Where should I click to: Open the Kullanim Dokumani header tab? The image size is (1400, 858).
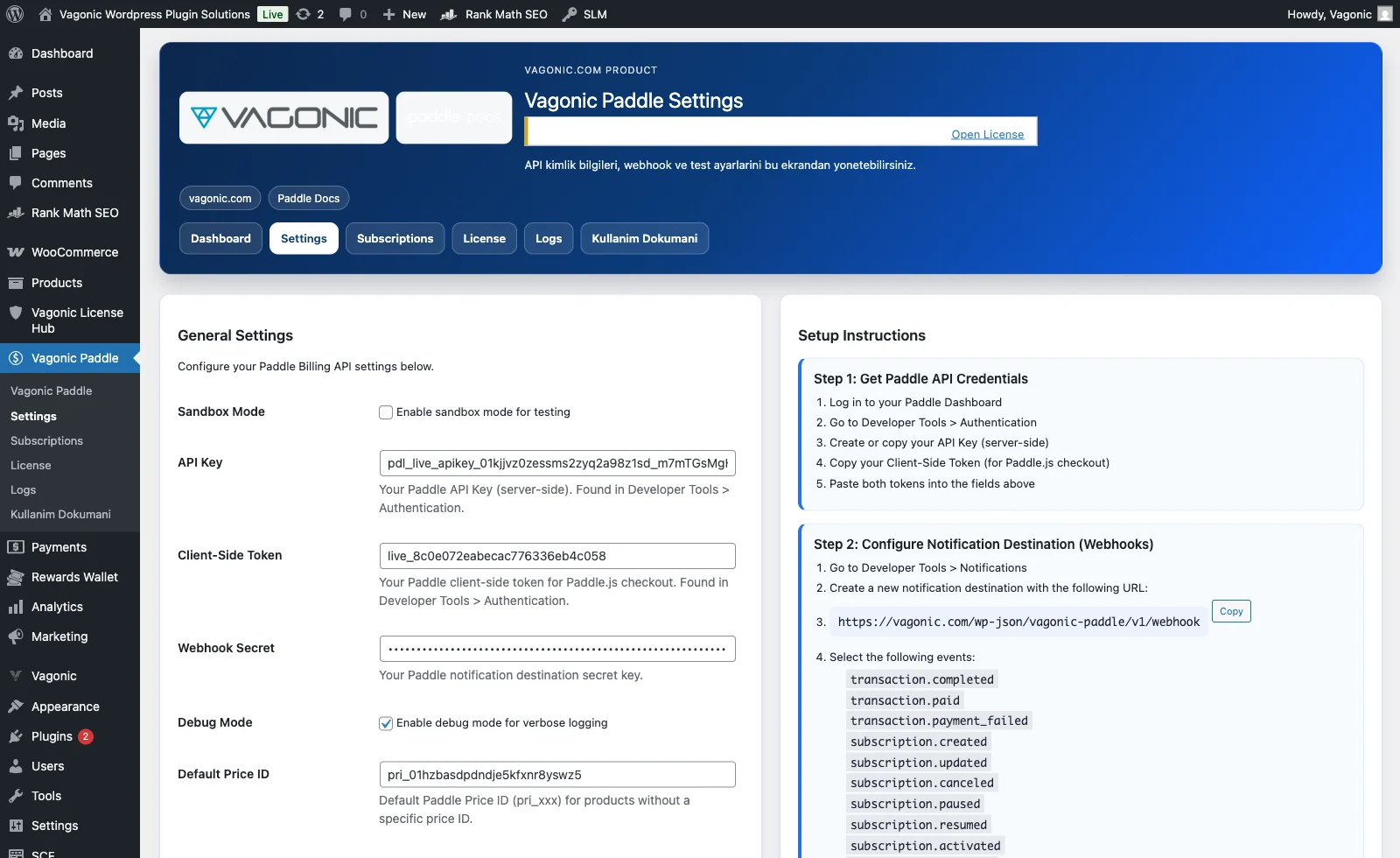click(x=644, y=238)
